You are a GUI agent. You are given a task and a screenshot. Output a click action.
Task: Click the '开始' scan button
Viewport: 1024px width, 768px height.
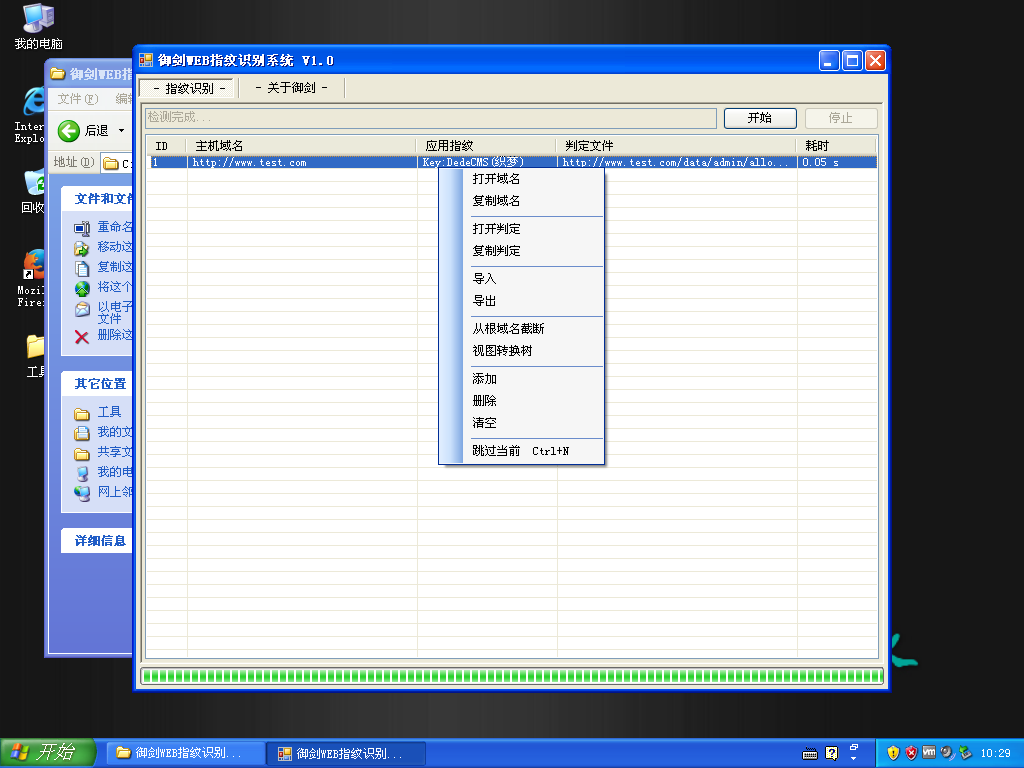(x=760, y=118)
